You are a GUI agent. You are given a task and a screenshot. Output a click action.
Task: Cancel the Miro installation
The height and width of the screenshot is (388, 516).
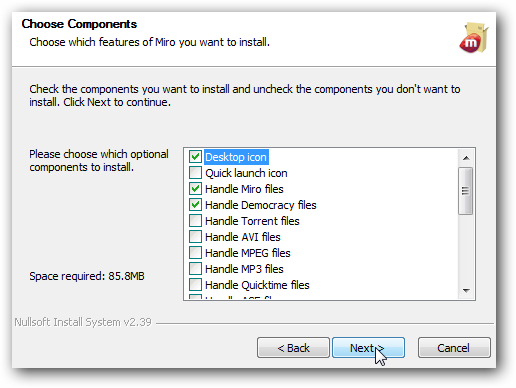click(x=454, y=348)
